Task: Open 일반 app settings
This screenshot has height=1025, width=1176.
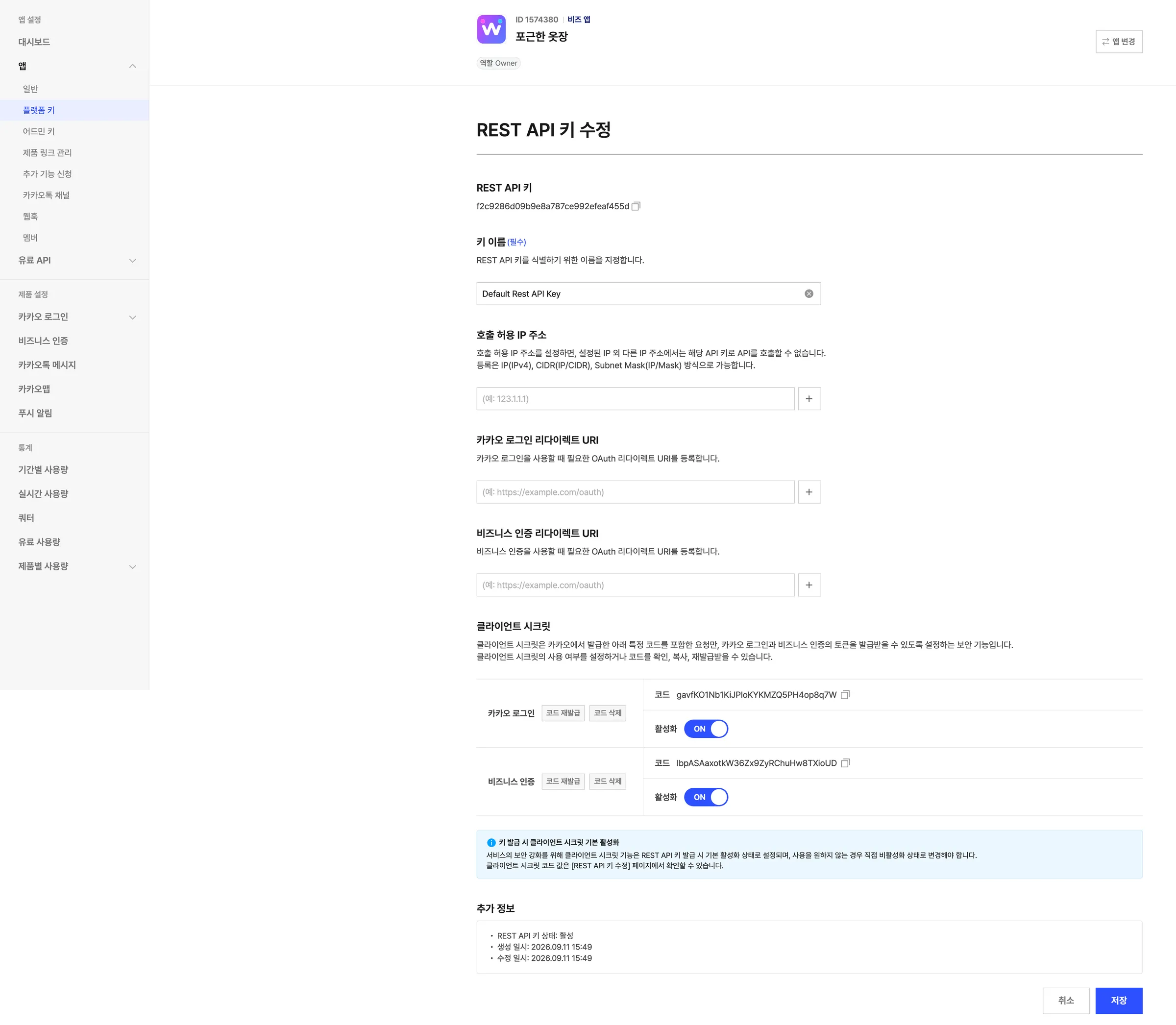Action: coord(30,89)
